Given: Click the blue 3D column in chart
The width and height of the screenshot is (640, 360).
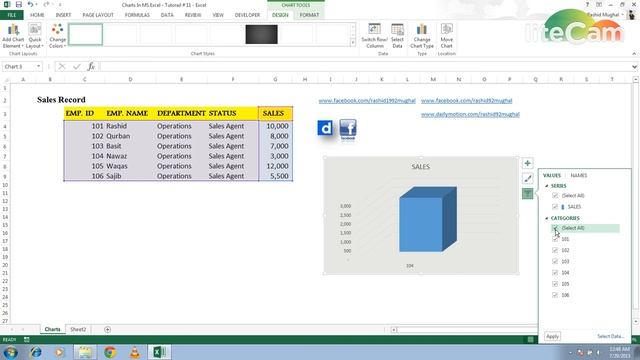Looking at the screenshot, I should (x=427, y=220).
